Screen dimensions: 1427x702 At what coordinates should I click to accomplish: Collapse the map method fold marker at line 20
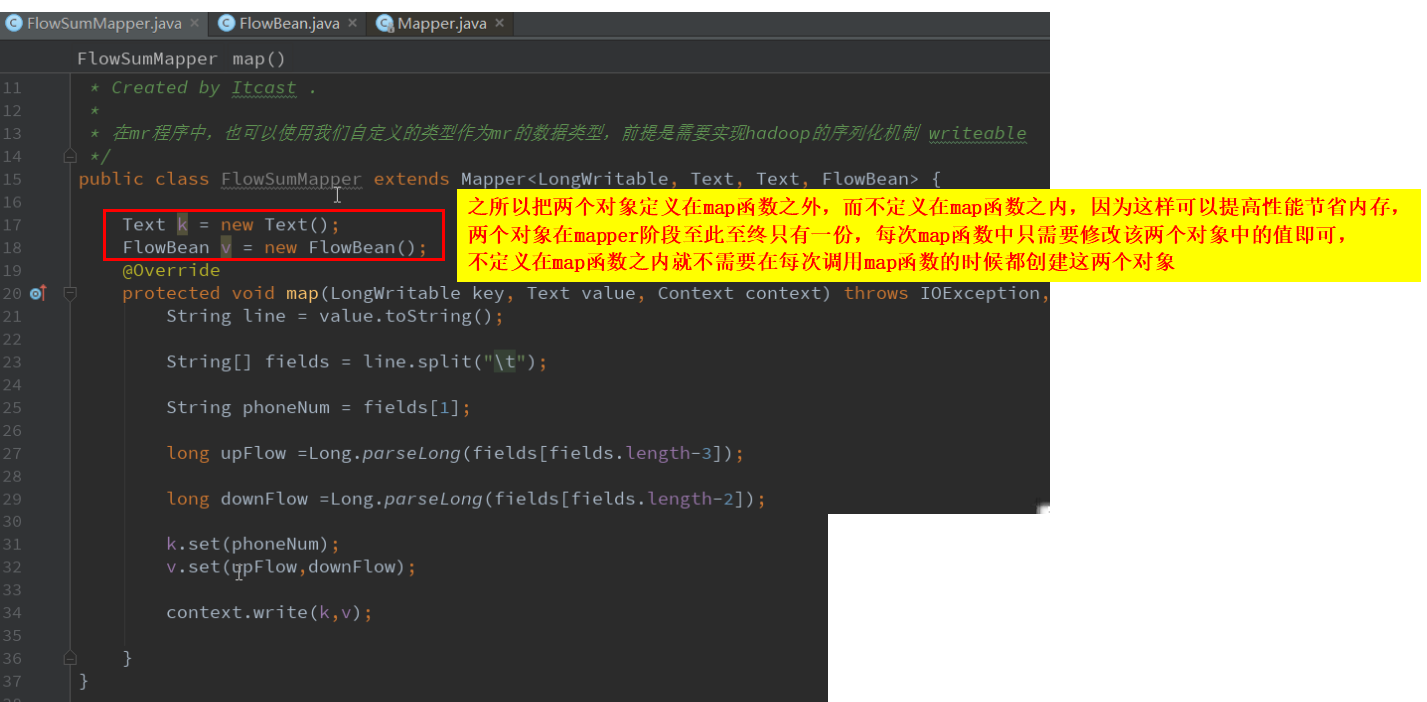pos(70,294)
